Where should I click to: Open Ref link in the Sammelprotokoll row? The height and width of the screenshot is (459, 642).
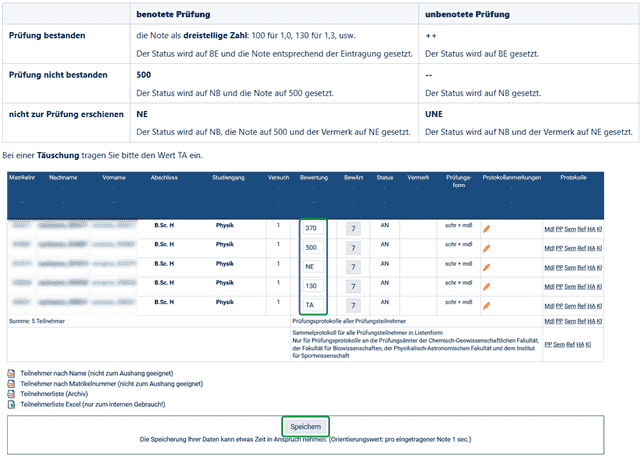point(571,345)
